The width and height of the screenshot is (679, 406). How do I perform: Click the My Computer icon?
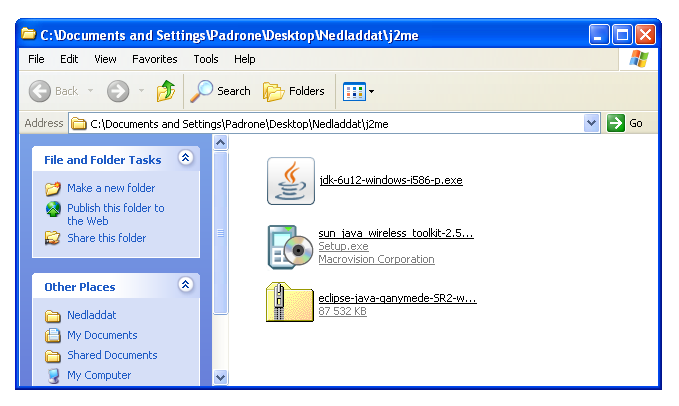tap(54, 376)
